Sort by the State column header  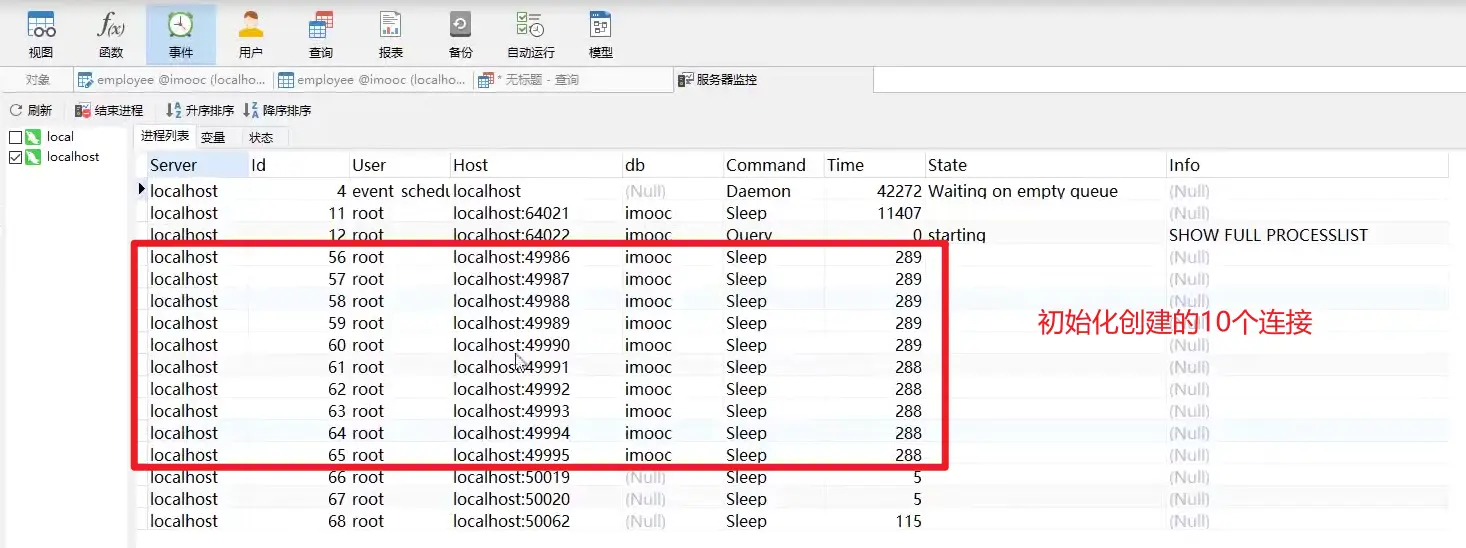(1046, 165)
